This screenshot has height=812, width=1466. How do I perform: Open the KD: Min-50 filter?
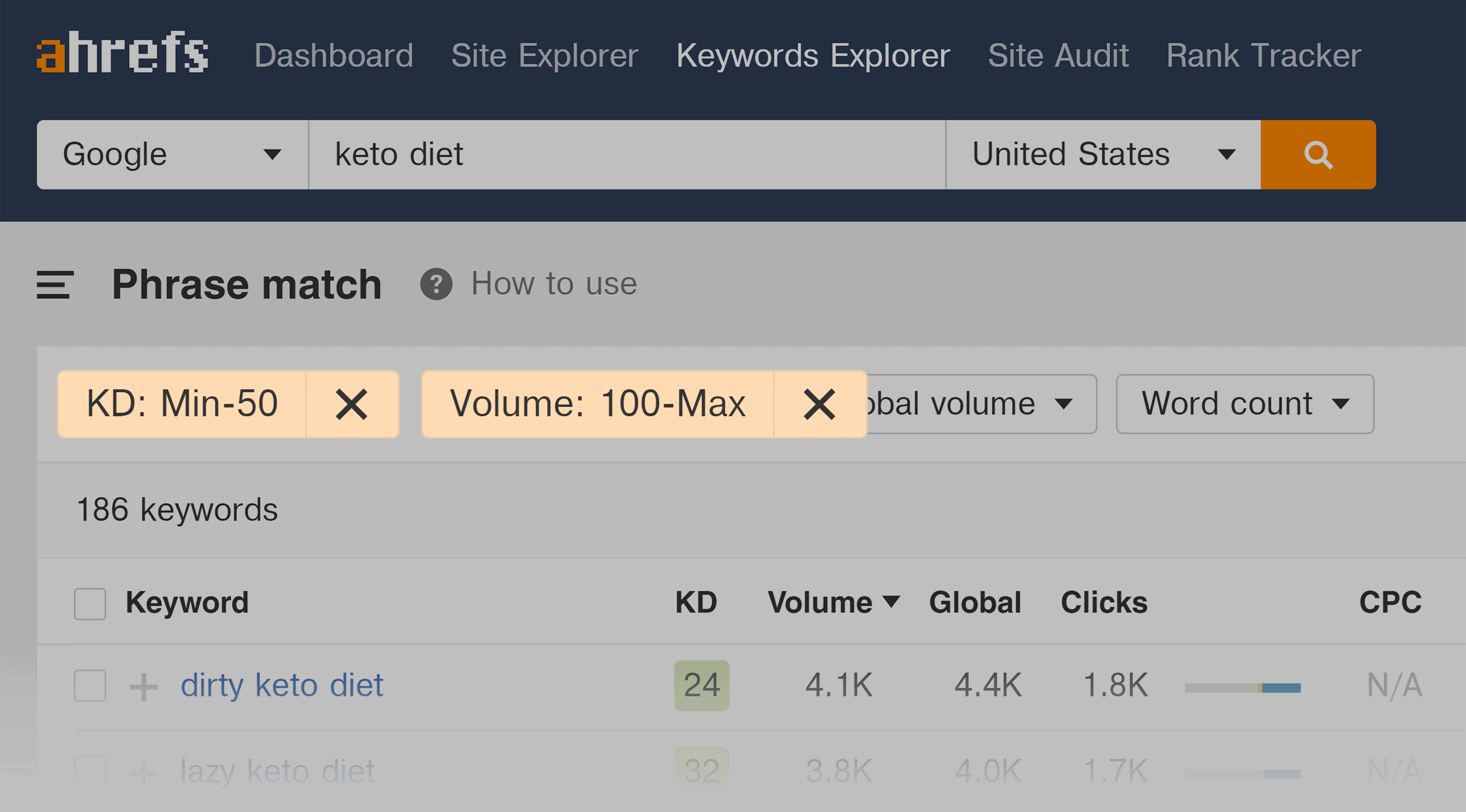pos(182,405)
